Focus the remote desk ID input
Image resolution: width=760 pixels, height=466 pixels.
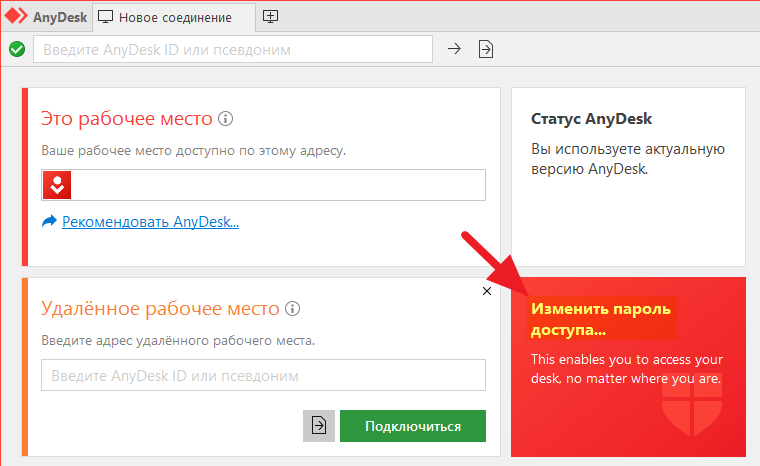[263, 375]
